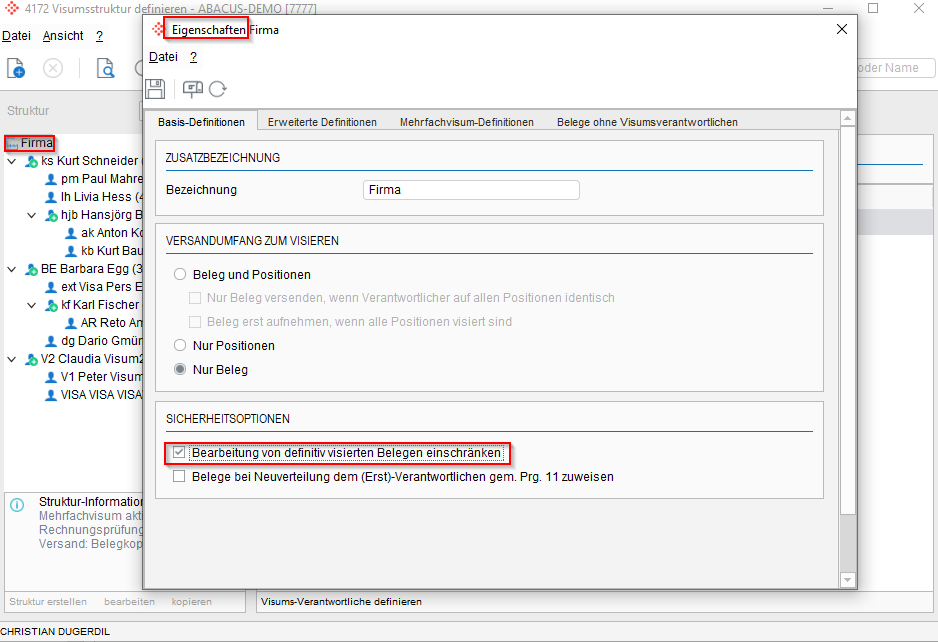Enable 'Belege bei Neuverteilung' checkbox
The image size is (938, 642).
179,477
